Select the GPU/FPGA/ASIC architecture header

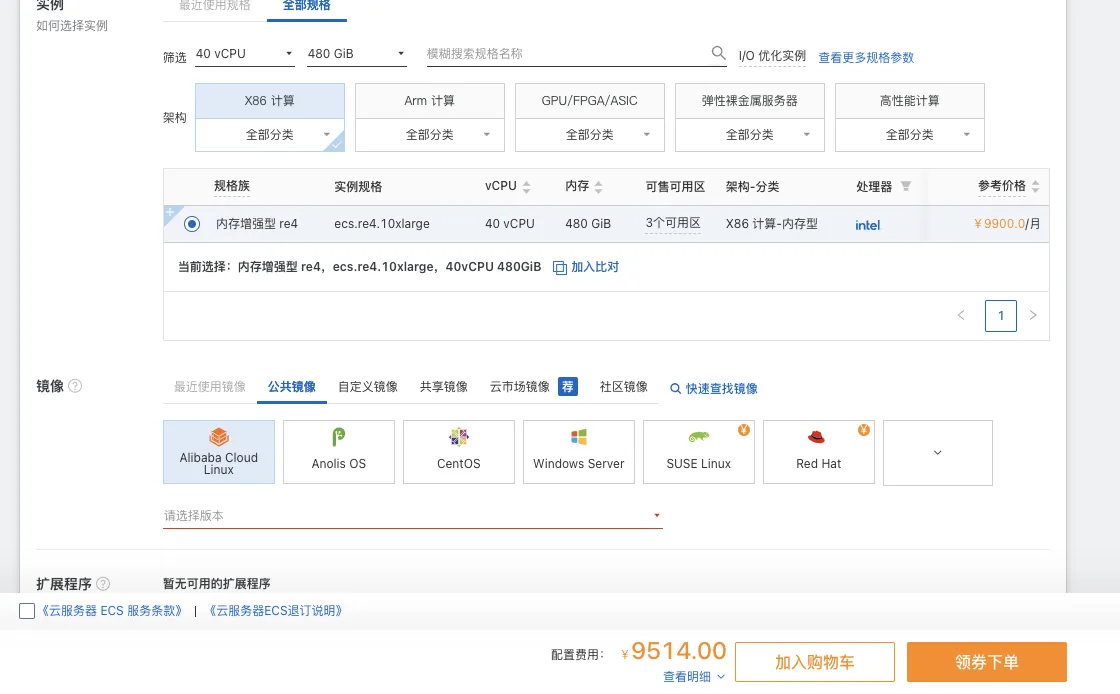tap(590, 101)
